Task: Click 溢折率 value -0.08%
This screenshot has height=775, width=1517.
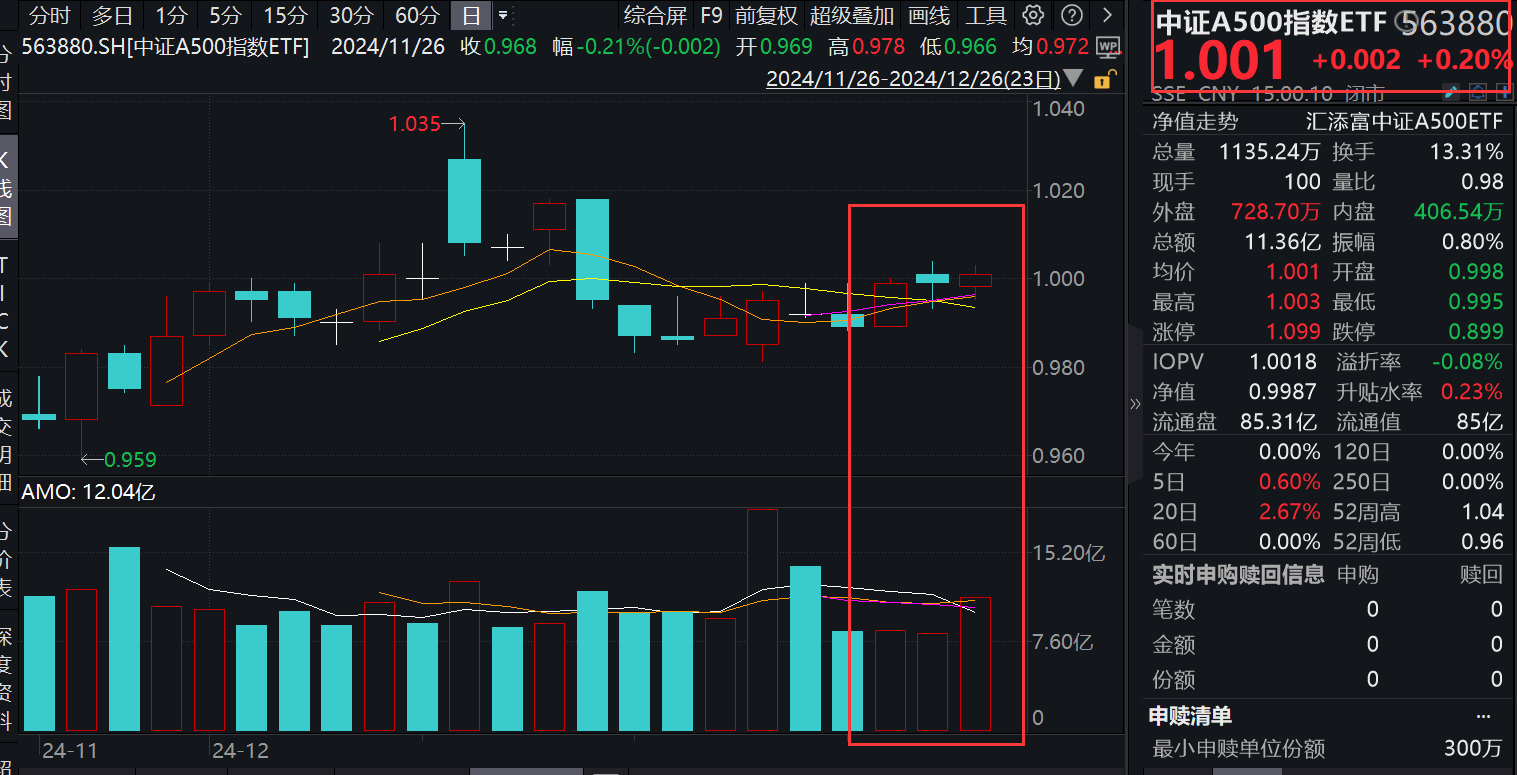Action: pyautogui.click(x=1466, y=362)
